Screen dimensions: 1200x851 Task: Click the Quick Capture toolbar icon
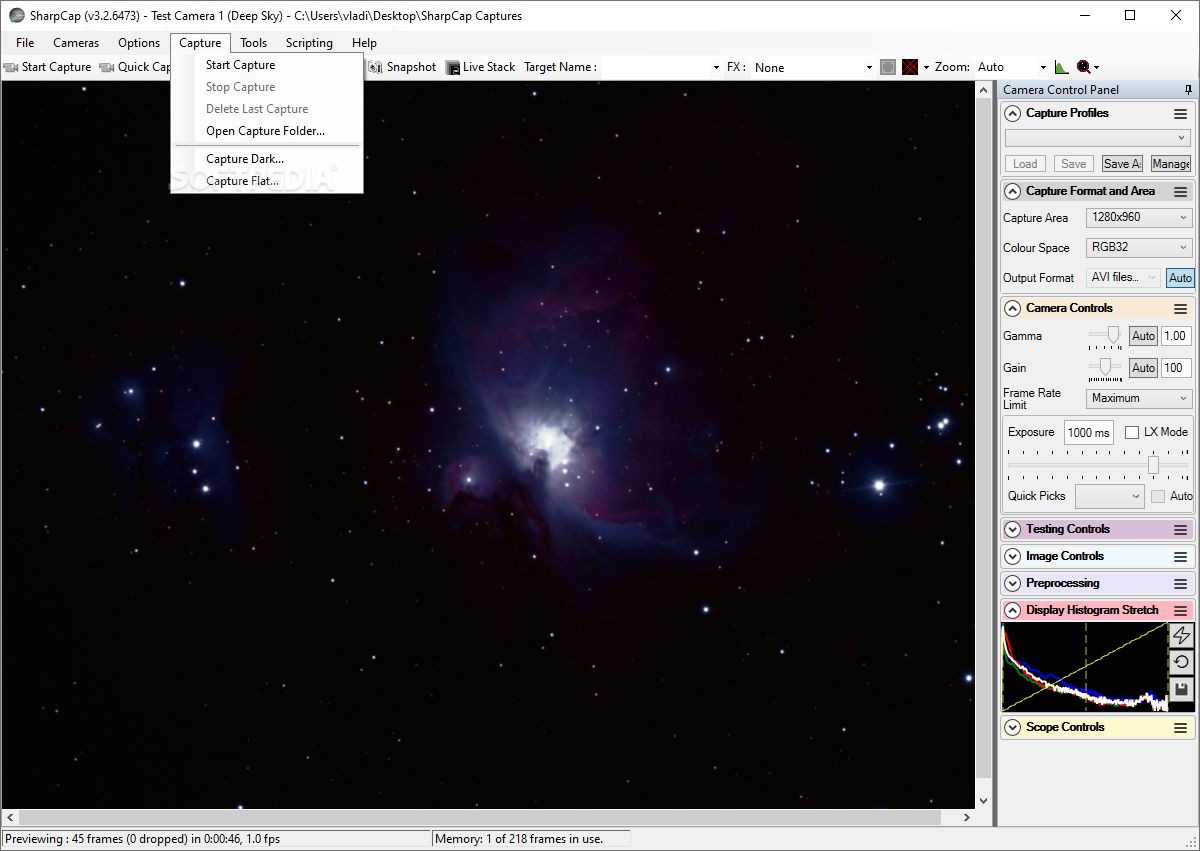pyautogui.click(x=107, y=67)
